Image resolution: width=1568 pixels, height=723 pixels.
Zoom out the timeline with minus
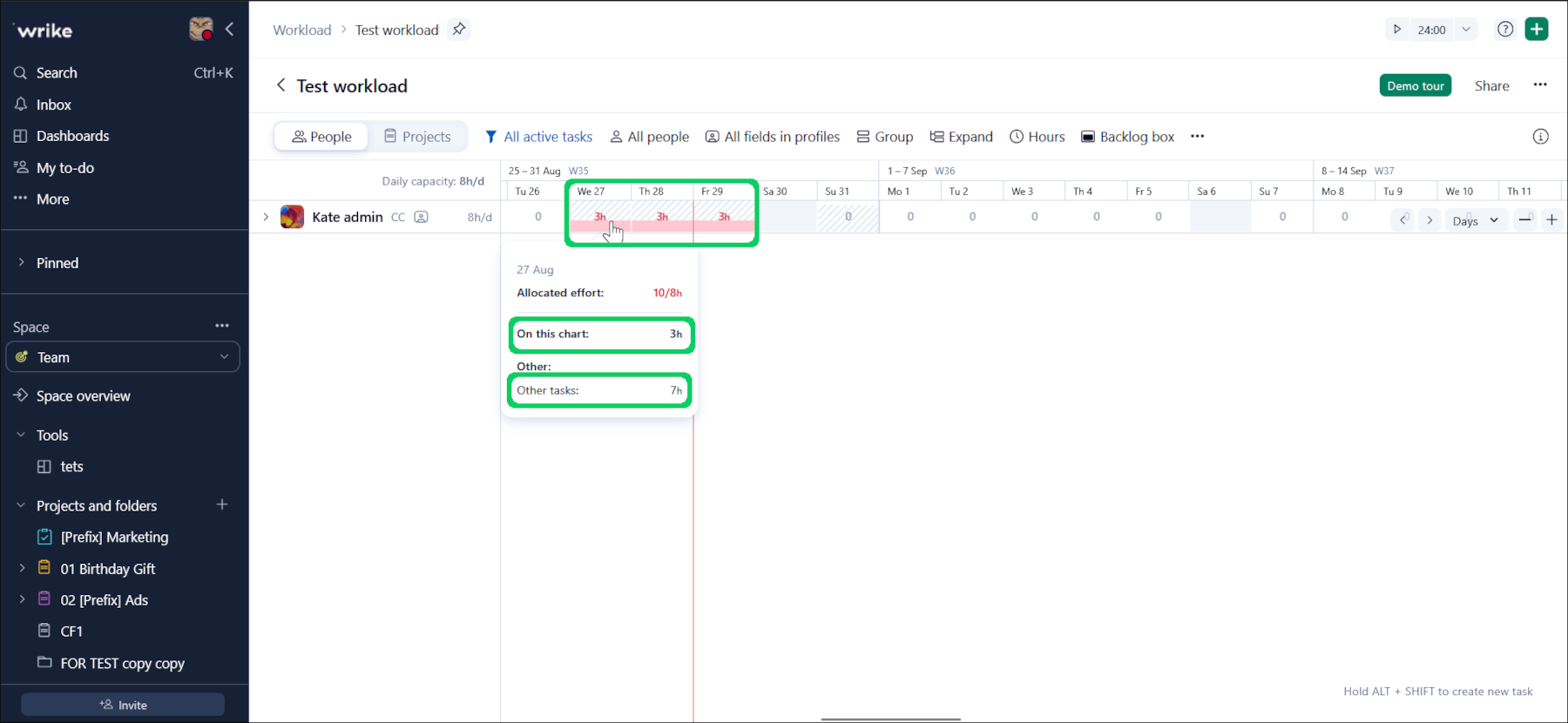(x=1524, y=220)
